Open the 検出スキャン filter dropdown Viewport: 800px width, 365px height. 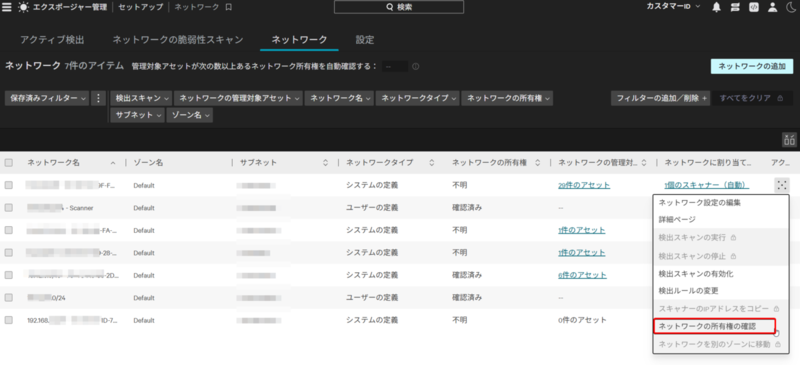[141, 98]
